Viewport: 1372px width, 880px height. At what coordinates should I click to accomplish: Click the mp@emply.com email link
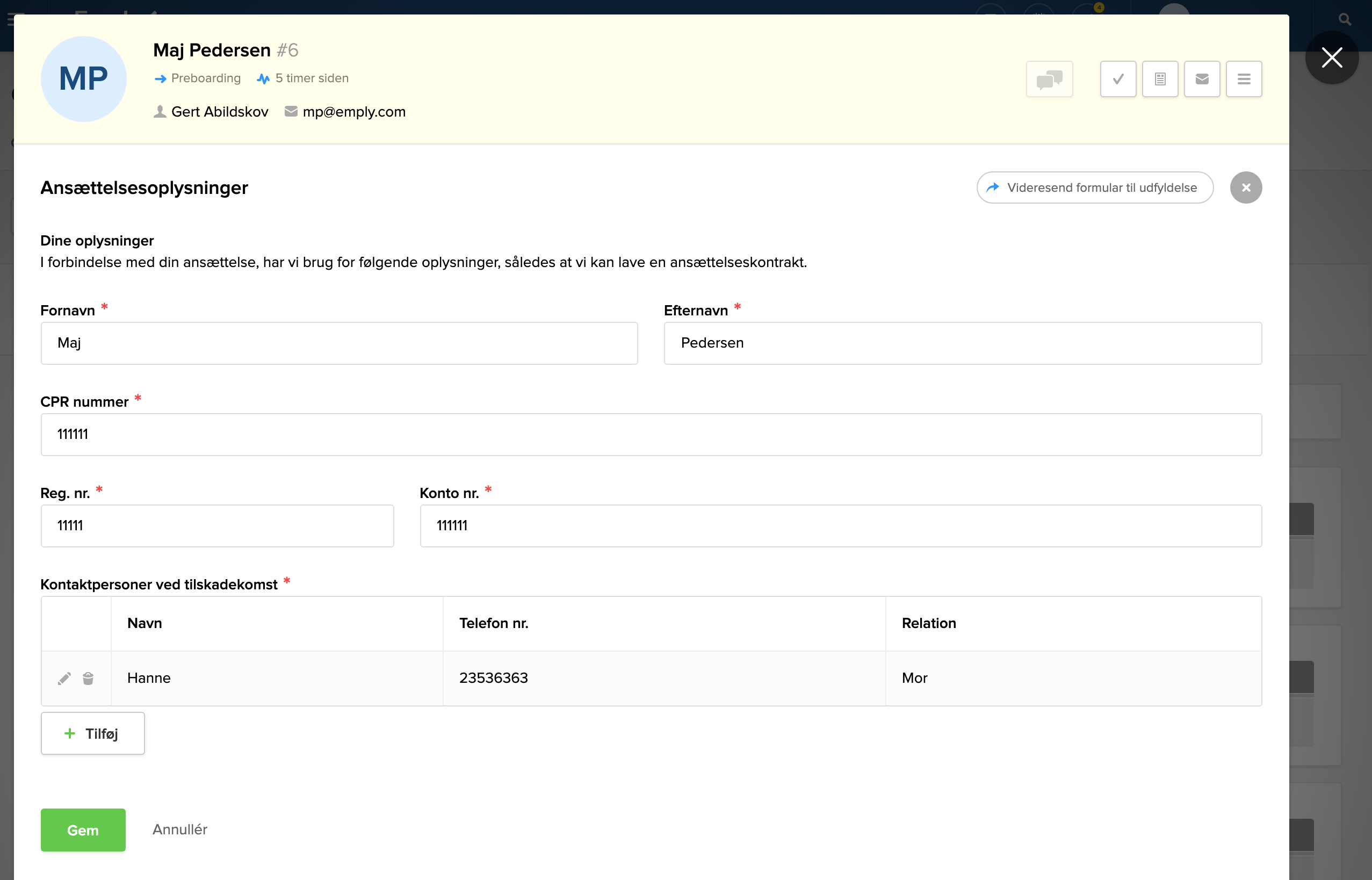353,112
